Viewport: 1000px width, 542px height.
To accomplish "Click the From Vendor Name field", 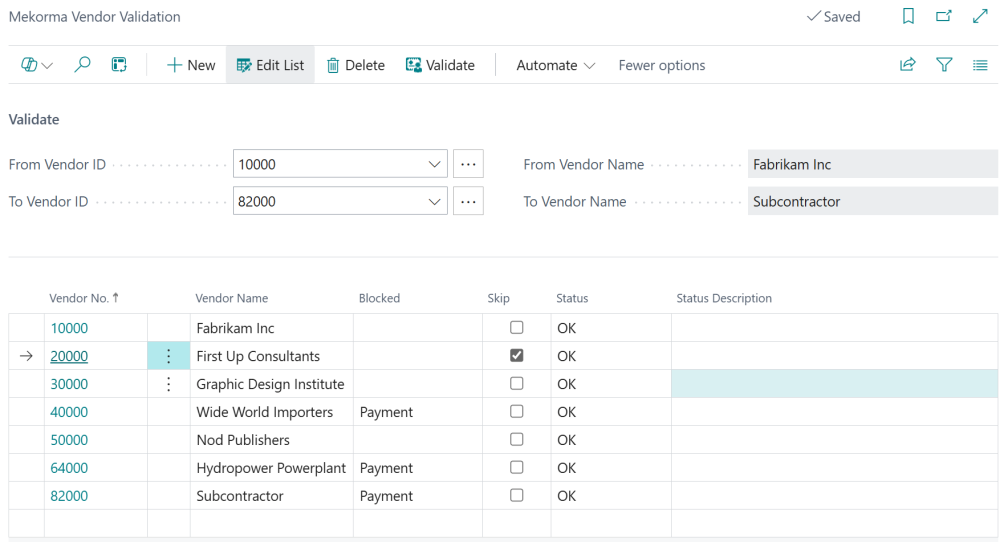I will click(872, 165).
